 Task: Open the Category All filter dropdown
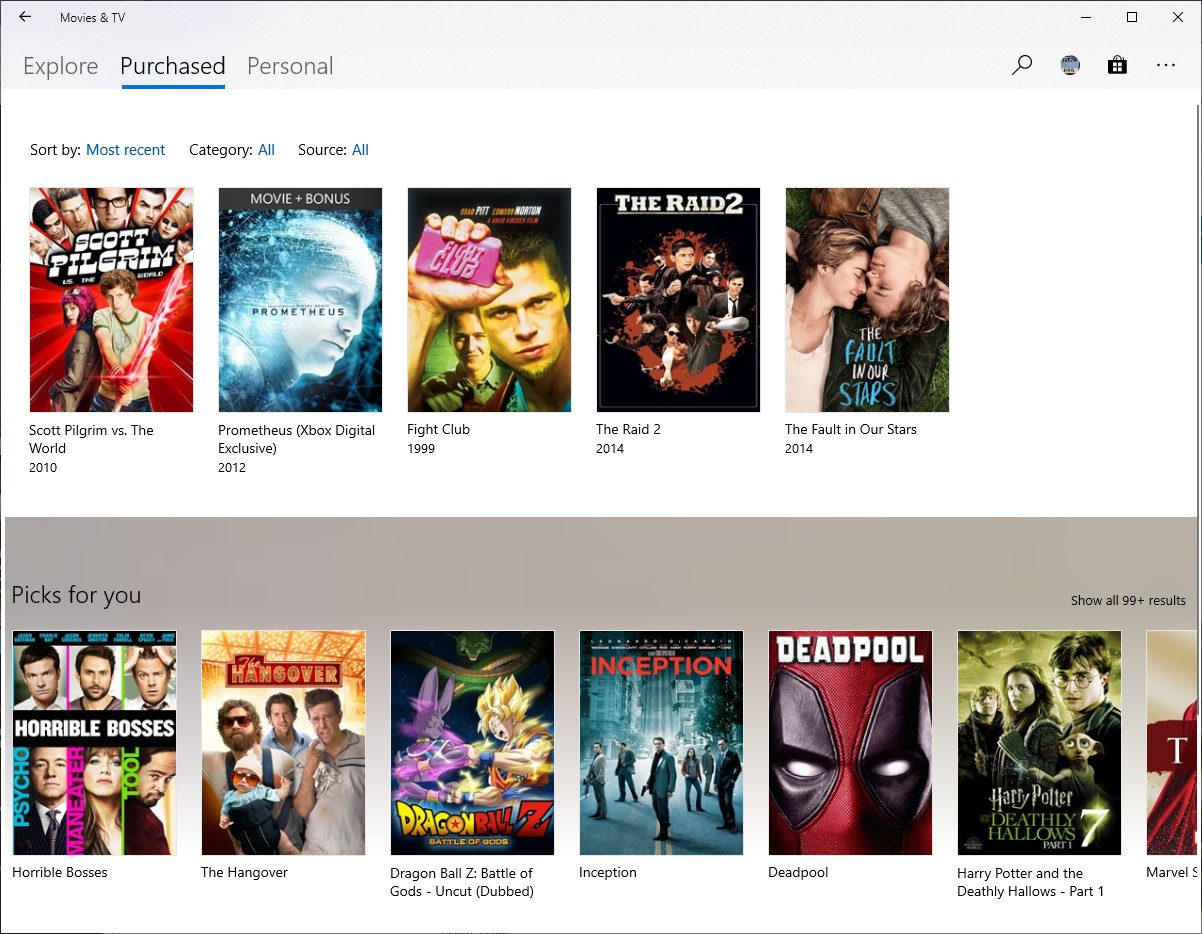tap(266, 150)
